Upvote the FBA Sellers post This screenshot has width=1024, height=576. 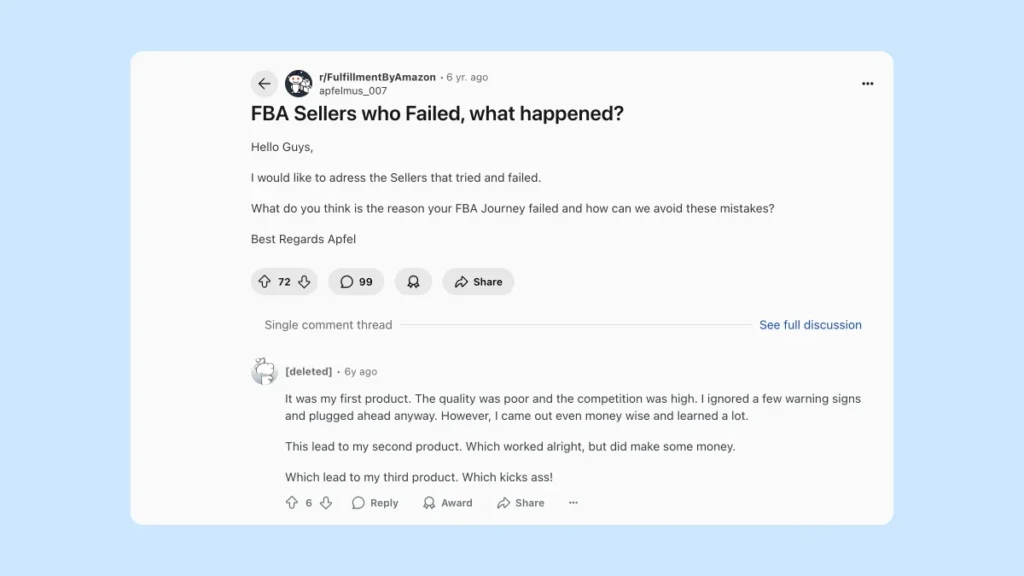point(265,282)
